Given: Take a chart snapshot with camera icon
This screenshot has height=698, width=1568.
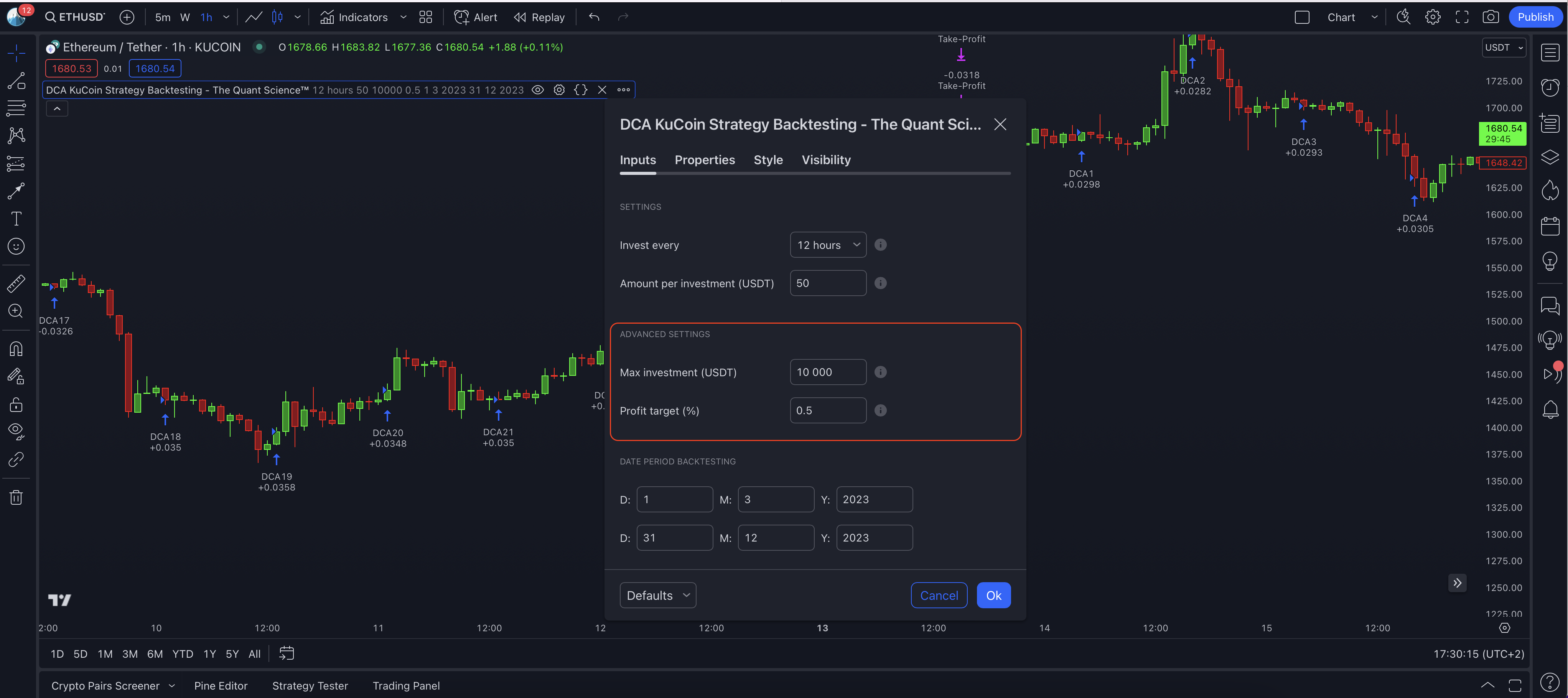Looking at the screenshot, I should [x=1490, y=17].
